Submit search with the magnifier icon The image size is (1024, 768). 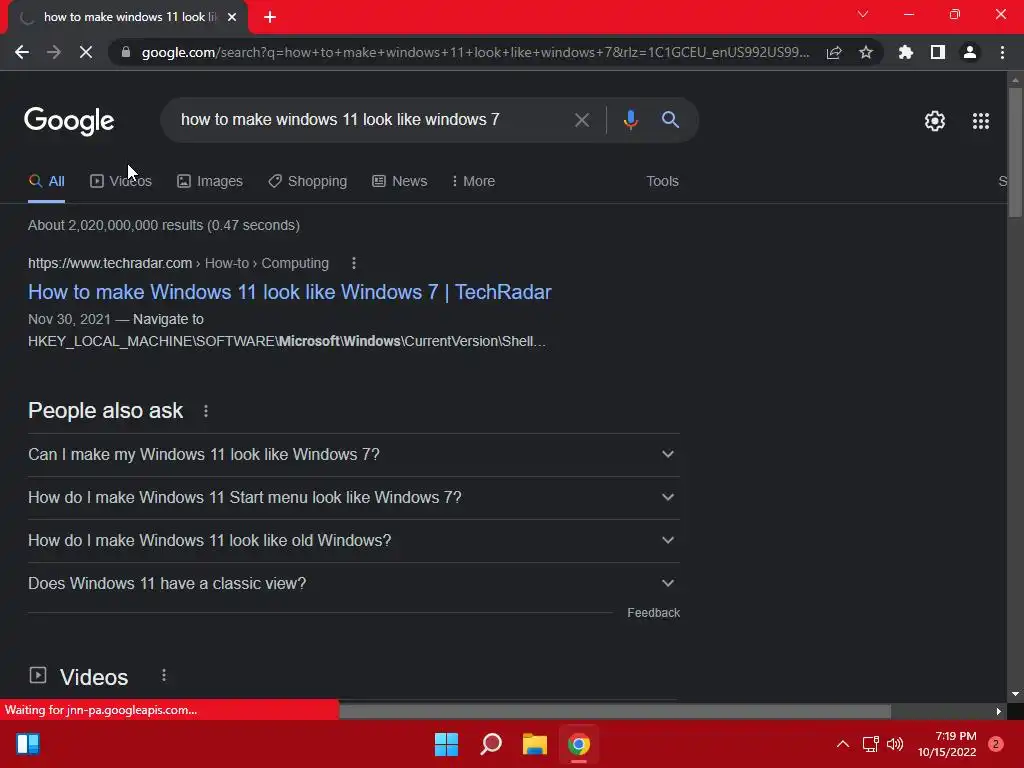670,120
